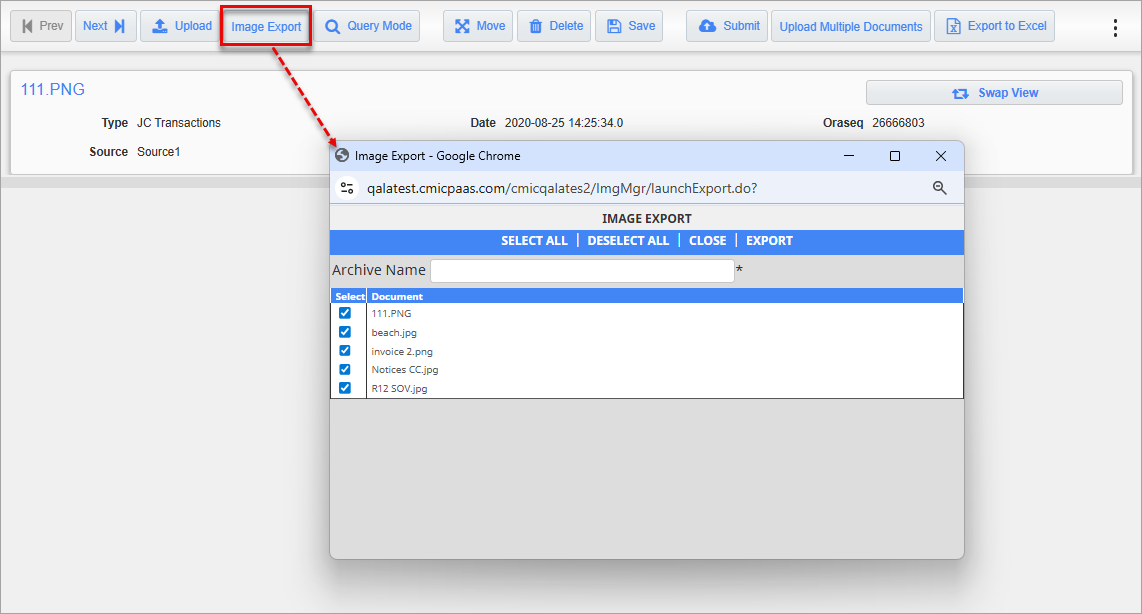Screen dimensions: 1142x614
Task: Click the Upload Multiple Documents button
Action: [850, 26]
